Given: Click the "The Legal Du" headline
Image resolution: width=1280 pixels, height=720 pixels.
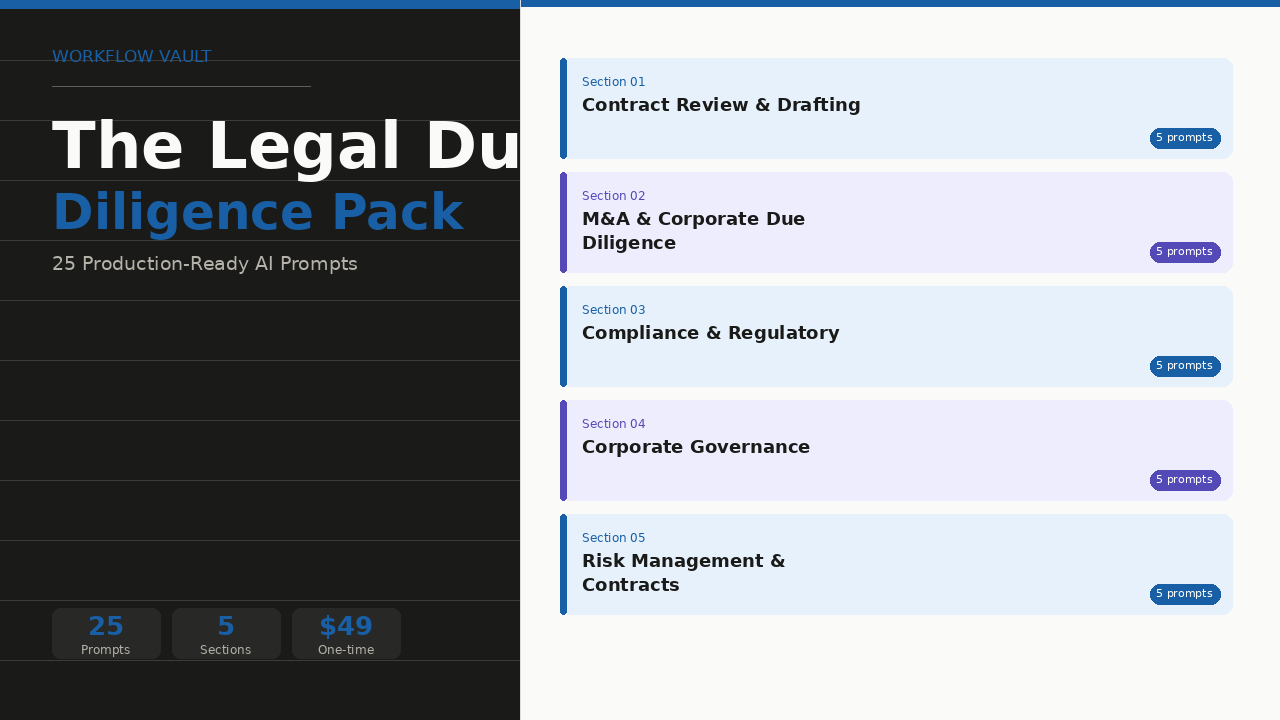Looking at the screenshot, I should click(x=286, y=147).
